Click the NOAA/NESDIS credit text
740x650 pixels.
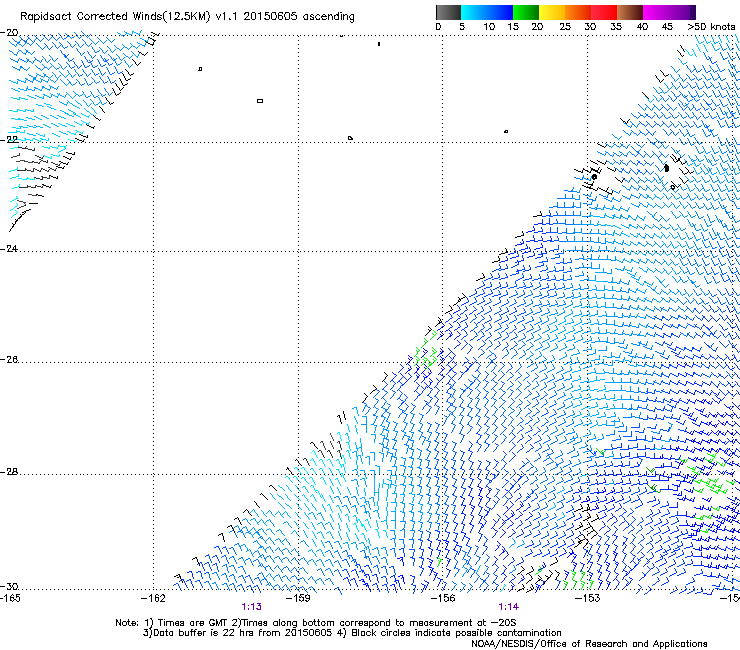[589, 644]
